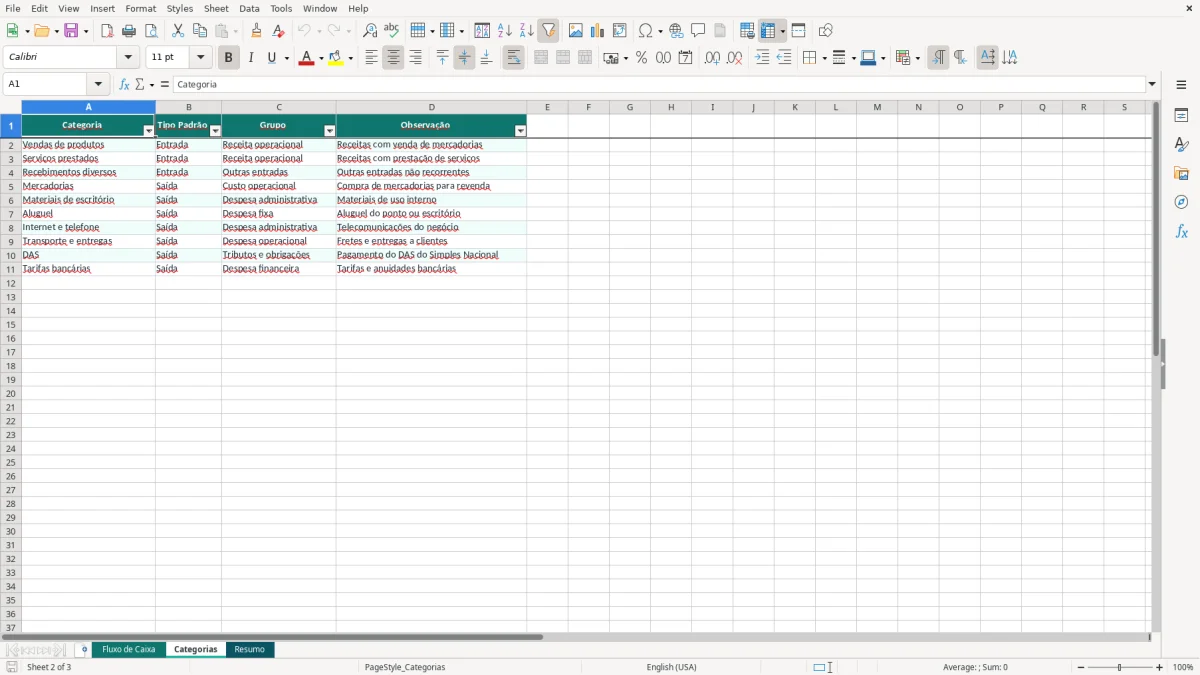Click the Format as Percent icon
The width and height of the screenshot is (1200, 675).
click(642, 58)
